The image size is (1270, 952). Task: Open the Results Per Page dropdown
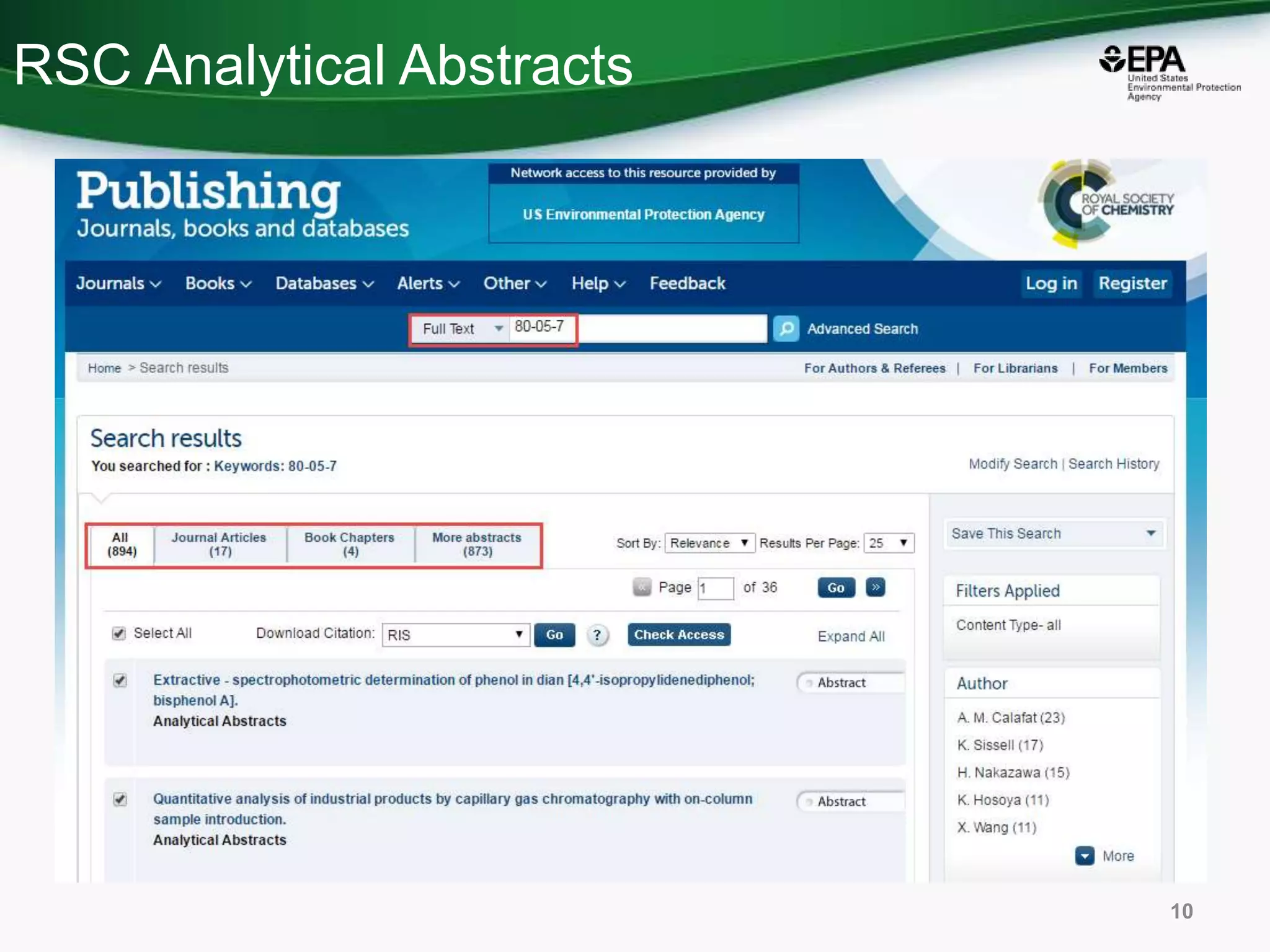coord(889,543)
